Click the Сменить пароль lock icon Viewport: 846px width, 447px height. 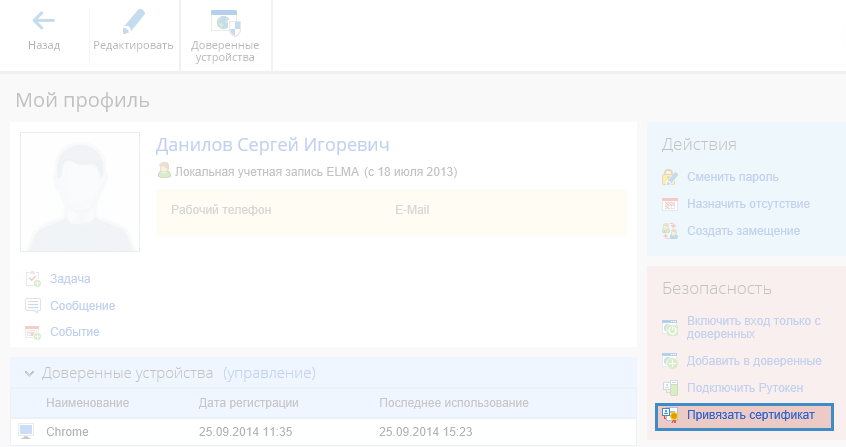[x=670, y=177]
